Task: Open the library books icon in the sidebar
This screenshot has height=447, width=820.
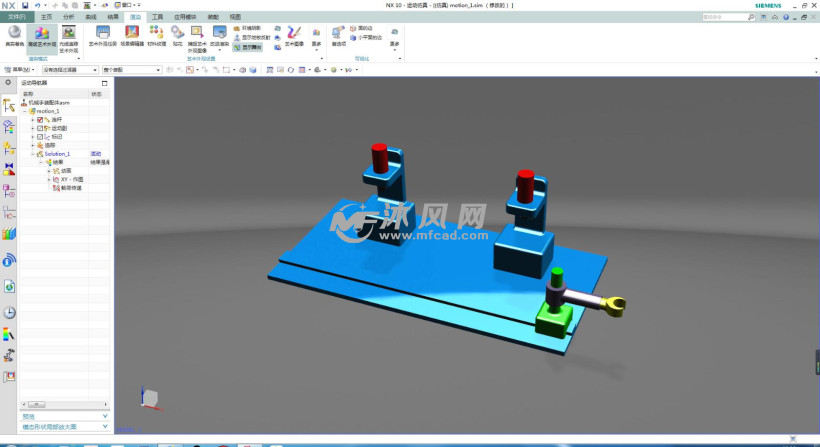Action: [x=10, y=233]
